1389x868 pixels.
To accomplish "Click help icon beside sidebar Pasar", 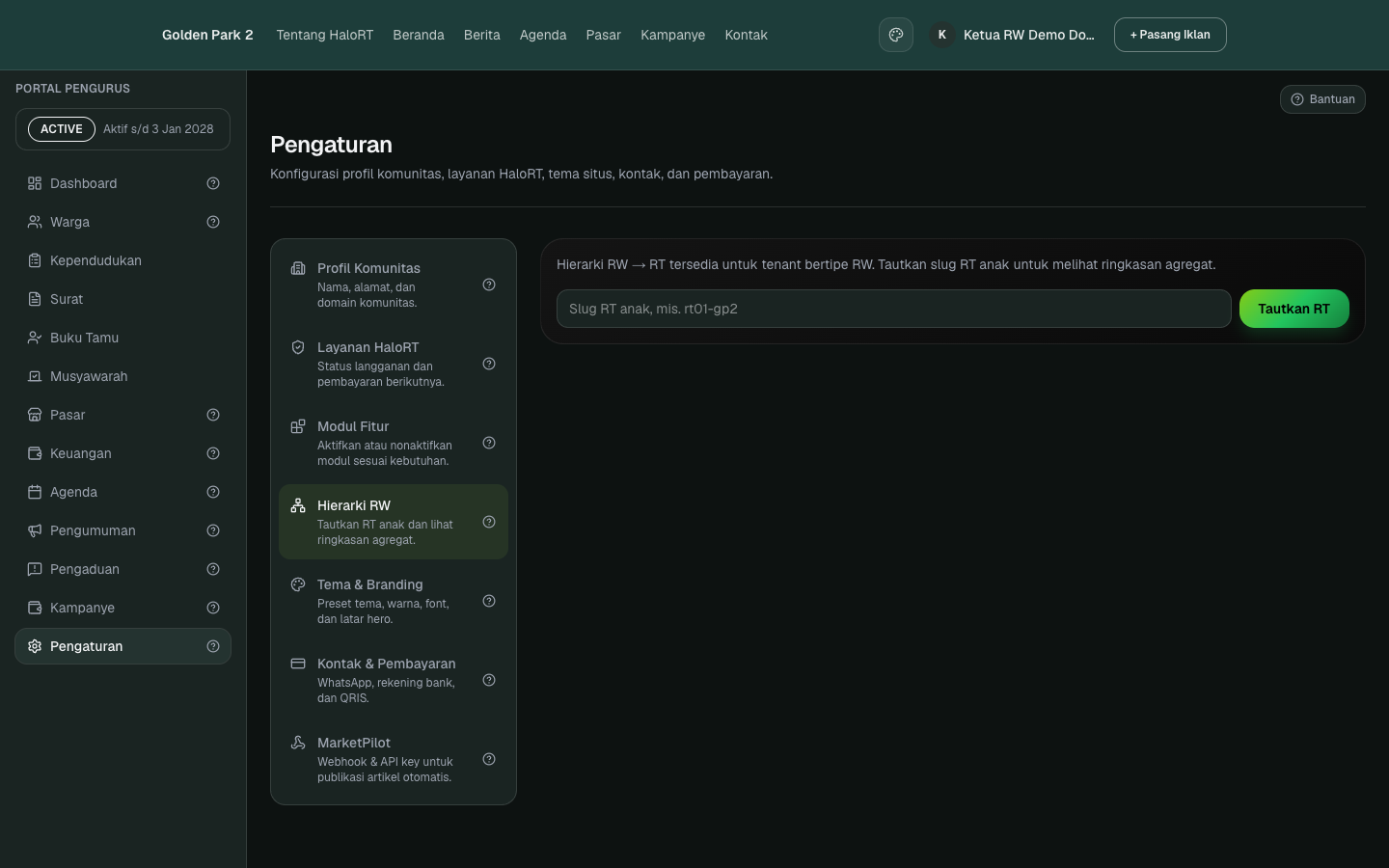I will pos(213,415).
